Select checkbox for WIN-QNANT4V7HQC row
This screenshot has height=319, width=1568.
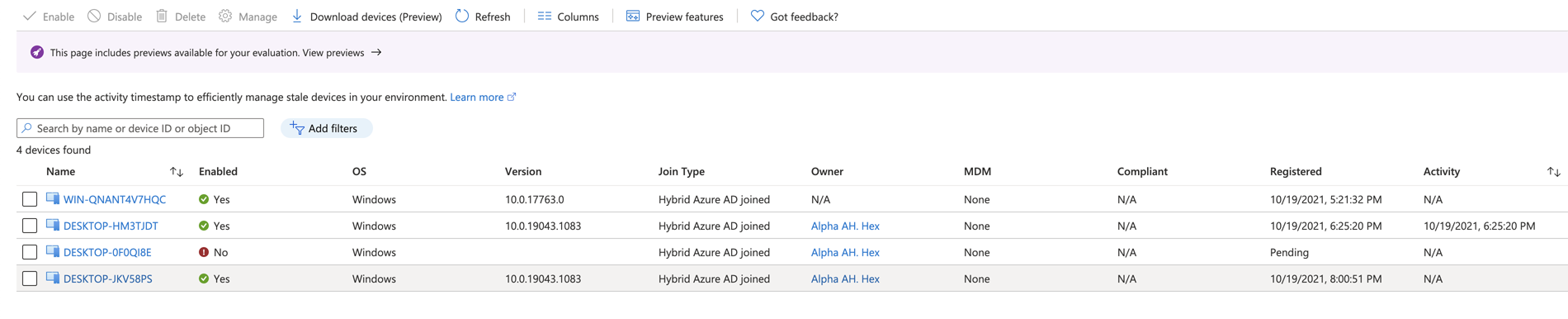coord(30,199)
